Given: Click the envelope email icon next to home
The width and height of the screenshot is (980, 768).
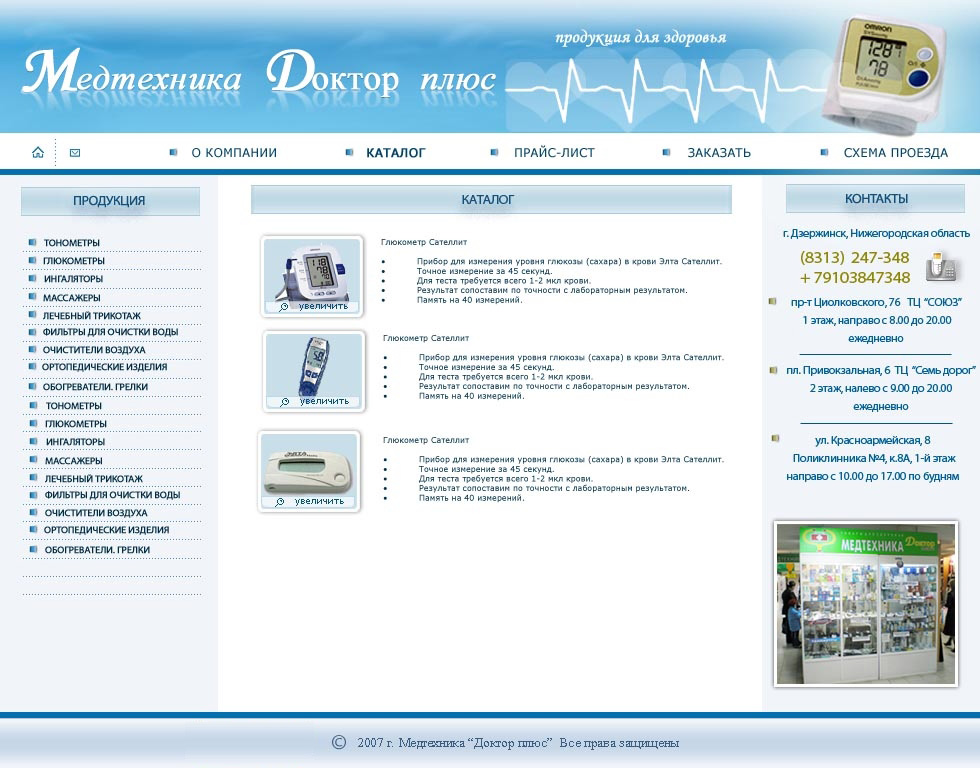Looking at the screenshot, I should [74, 151].
